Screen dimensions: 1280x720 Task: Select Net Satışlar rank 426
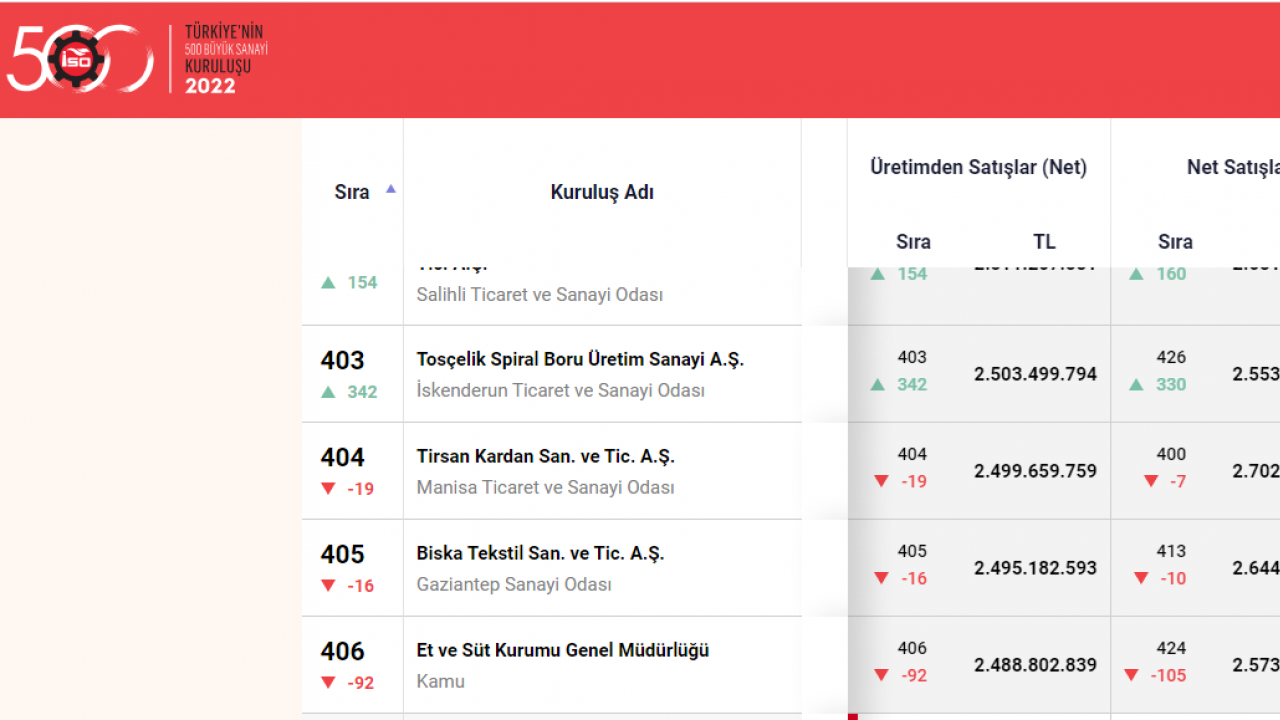[1171, 357]
